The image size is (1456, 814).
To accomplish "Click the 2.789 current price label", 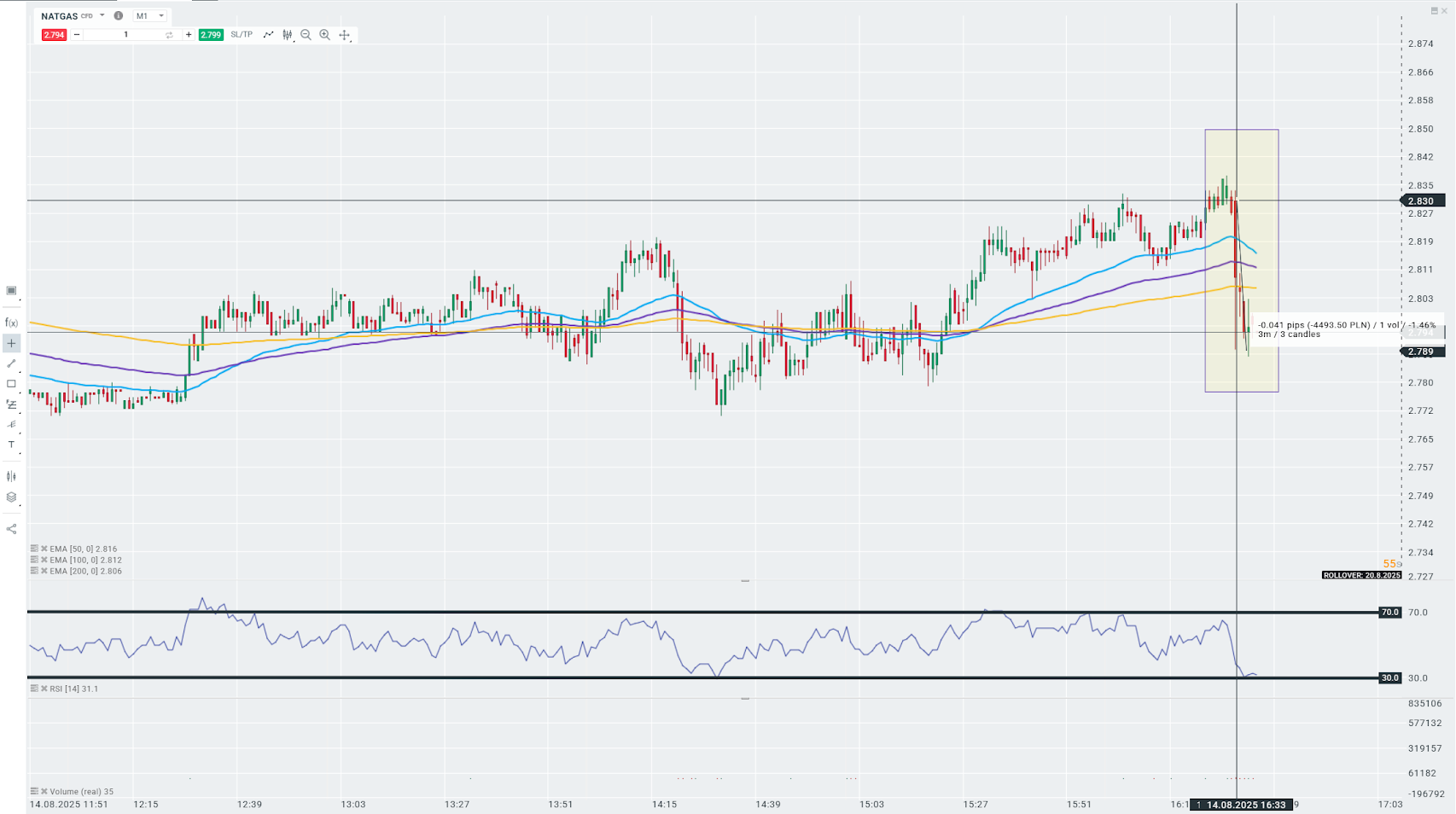I will click(1423, 352).
